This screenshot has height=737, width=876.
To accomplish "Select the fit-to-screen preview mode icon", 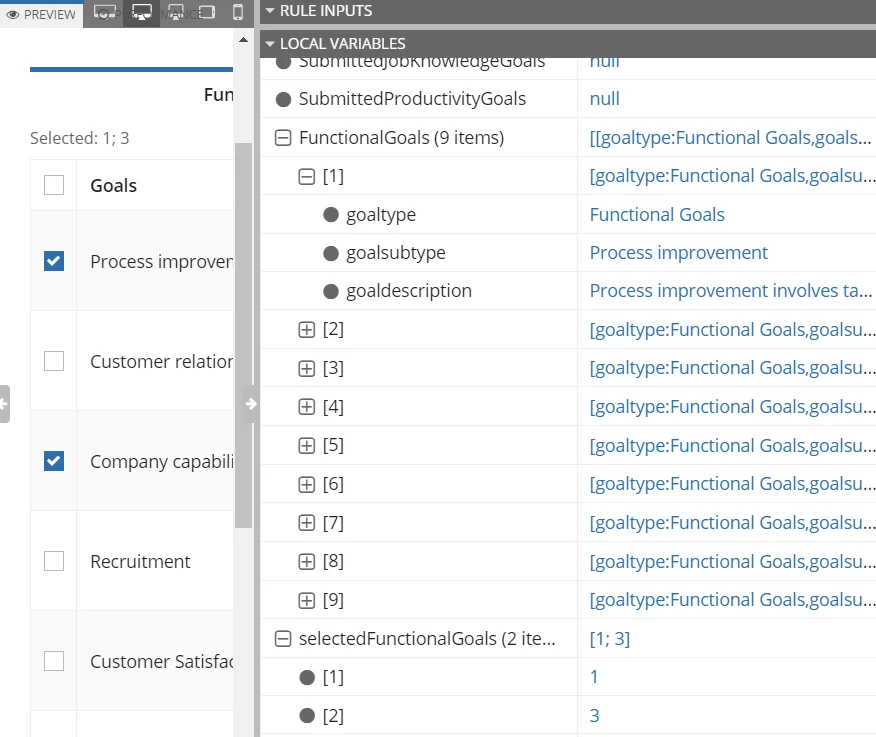I will [x=104, y=12].
